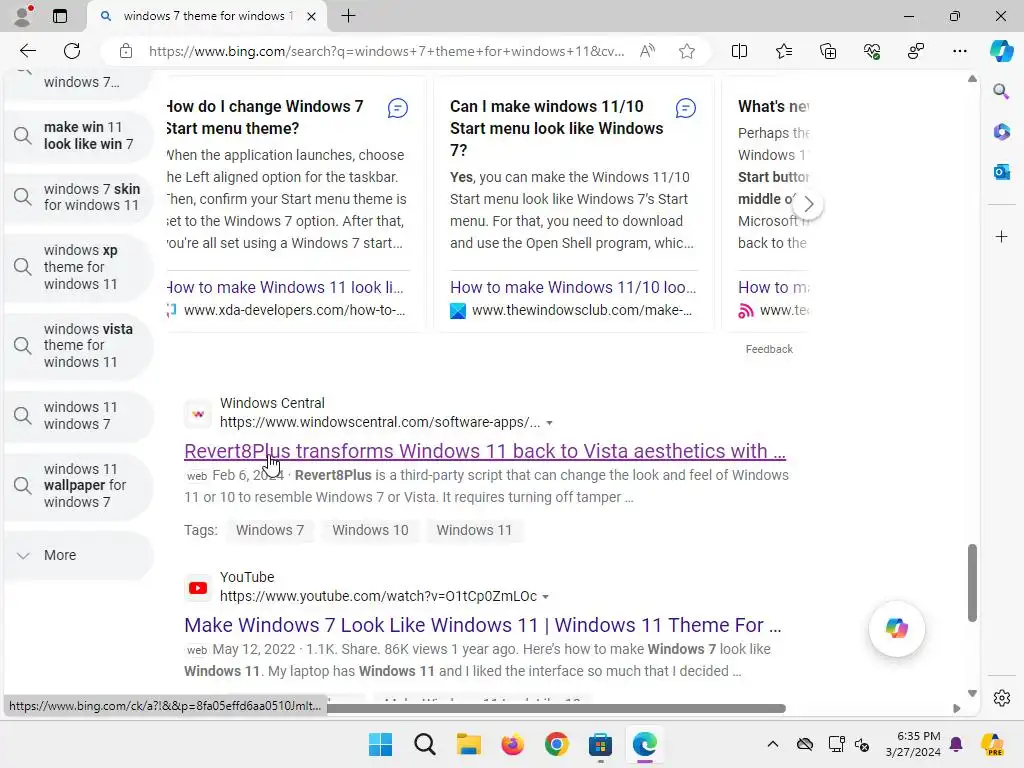Open Collections panel
Viewport: 1024px width, 768px height.
tap(827, 51)
